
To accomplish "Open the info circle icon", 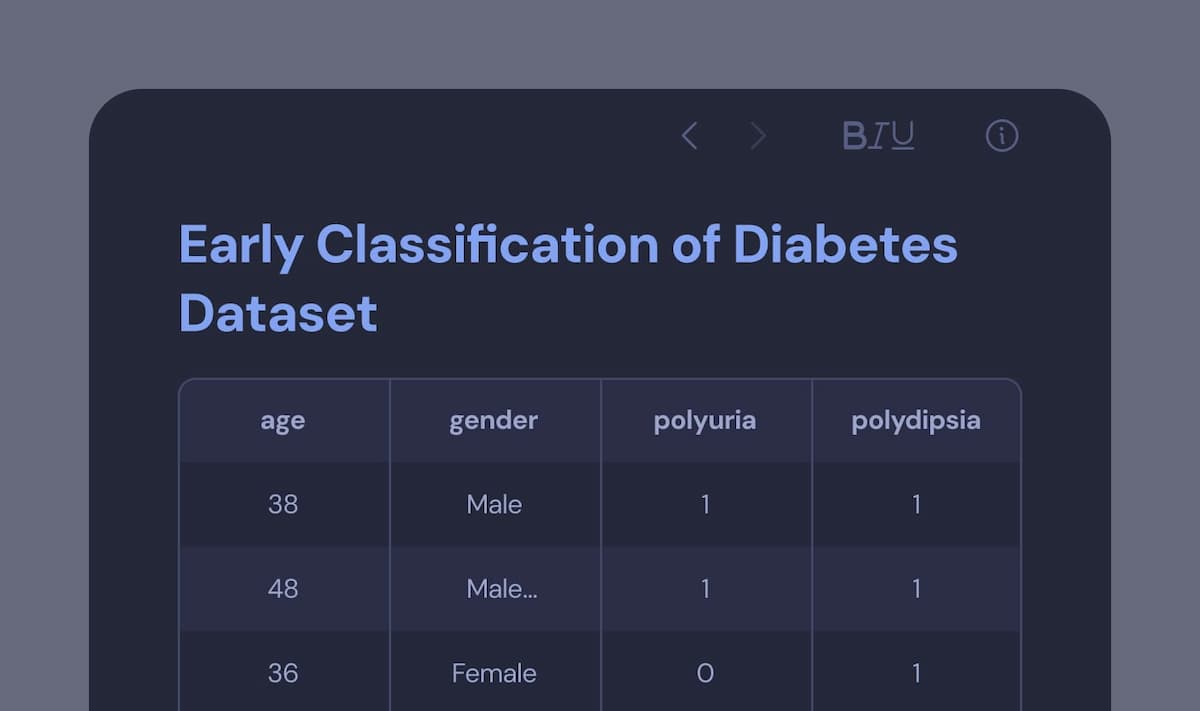I will pos(1002,136).
